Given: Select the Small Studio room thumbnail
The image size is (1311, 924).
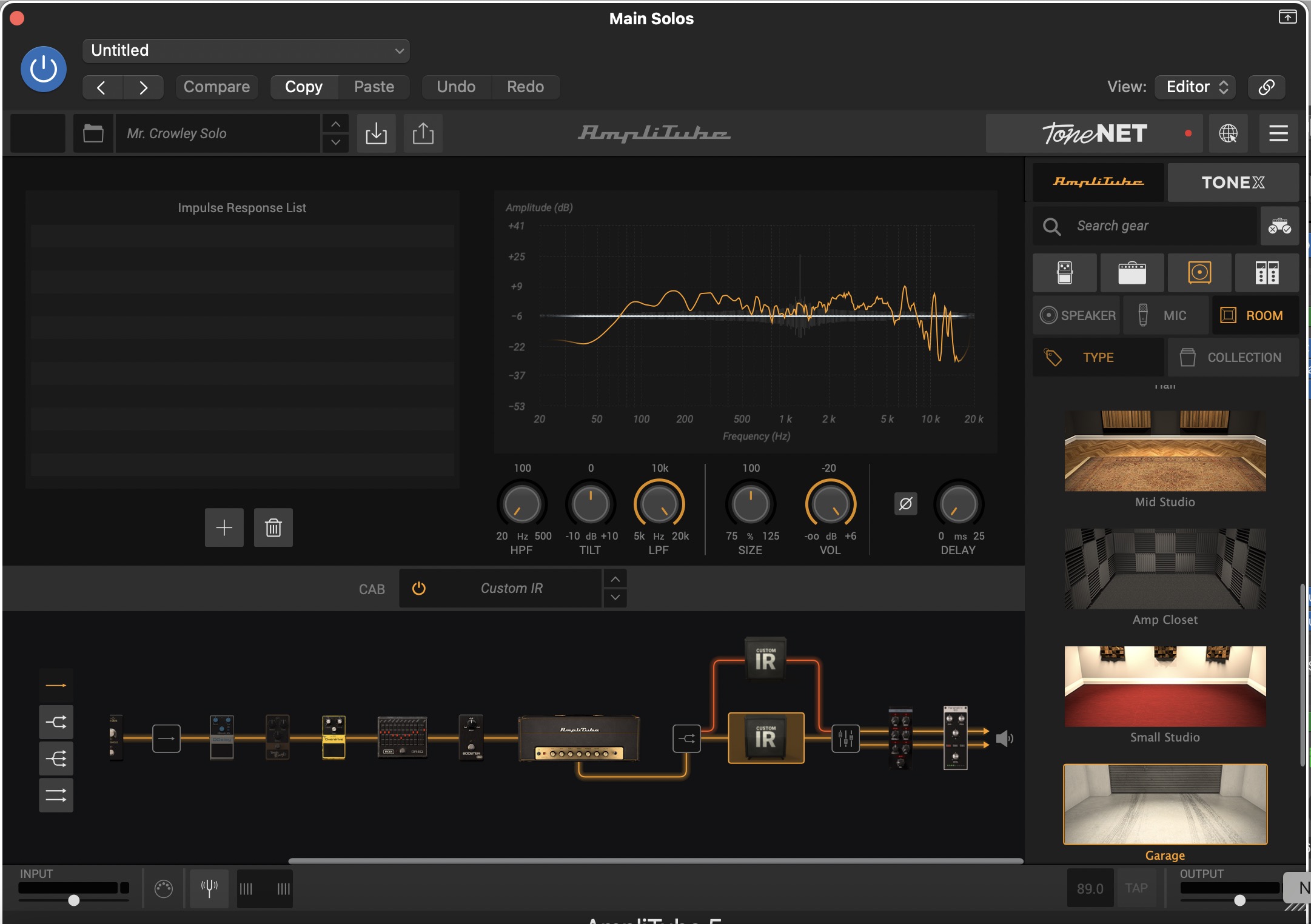Looking at the screenshot, I should tap(1165, 686).
